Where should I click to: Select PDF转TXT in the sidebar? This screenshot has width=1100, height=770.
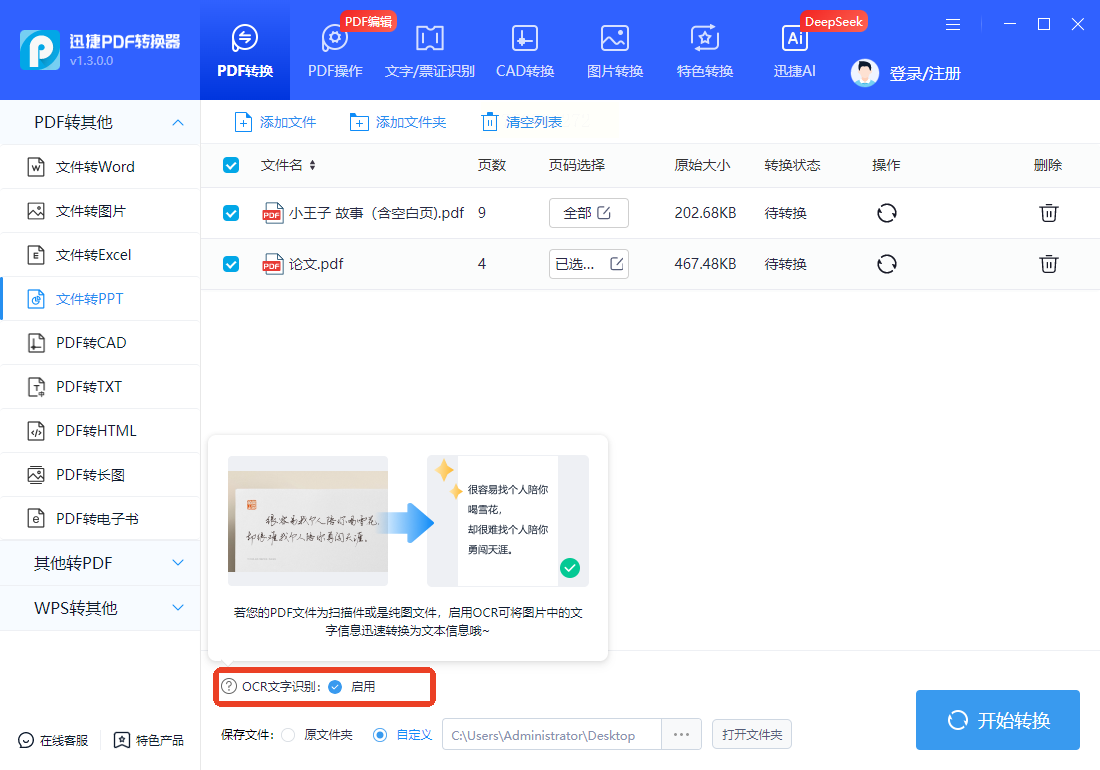pos(100,387)
